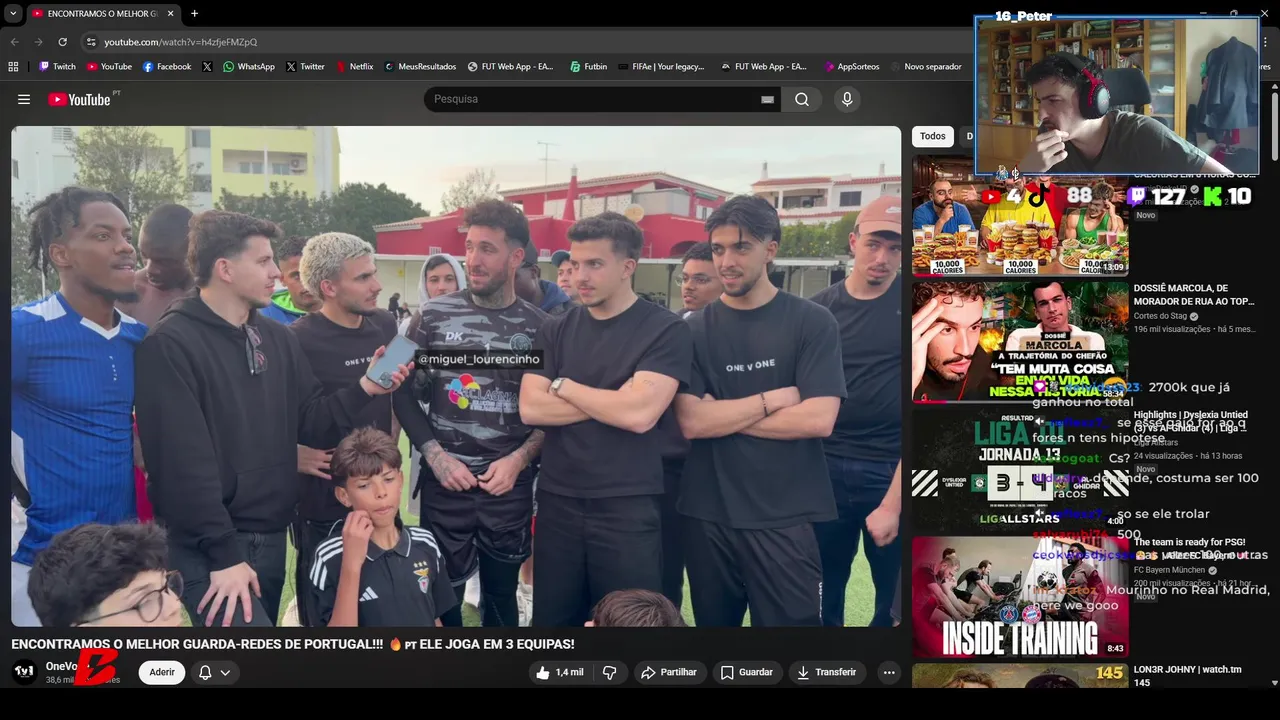
Task: Close the ENCONTRAMOS O MELHOR tab
Action: 171,13
